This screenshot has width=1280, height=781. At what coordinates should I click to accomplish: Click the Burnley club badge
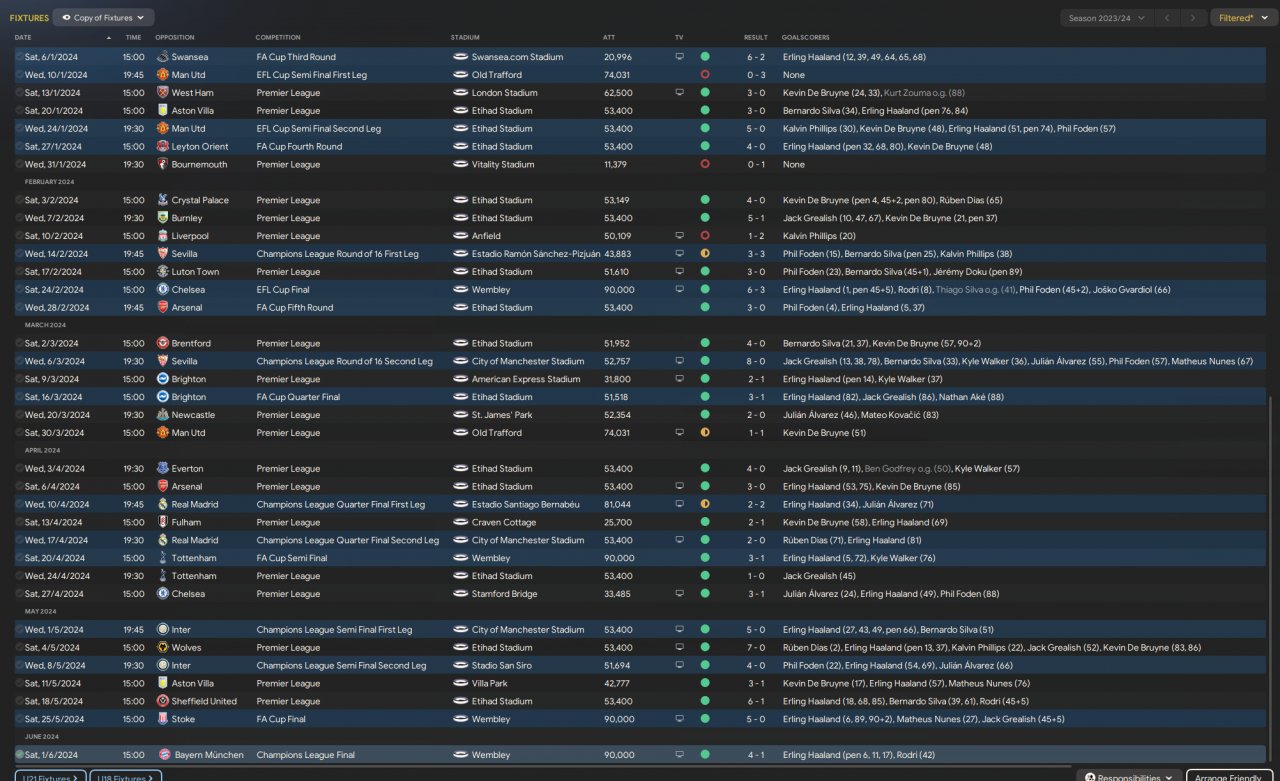click(x=163, y=218)
